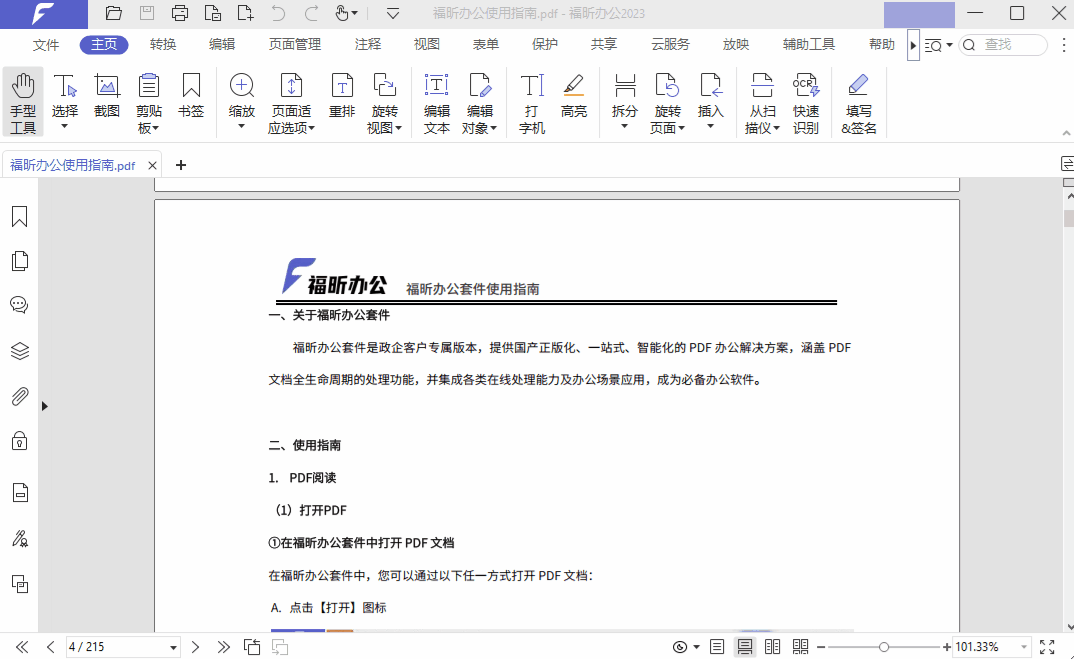This screenshot has width=1074, height=659.
Task: Open a new document tab with plus button
Action: [180, 164]
